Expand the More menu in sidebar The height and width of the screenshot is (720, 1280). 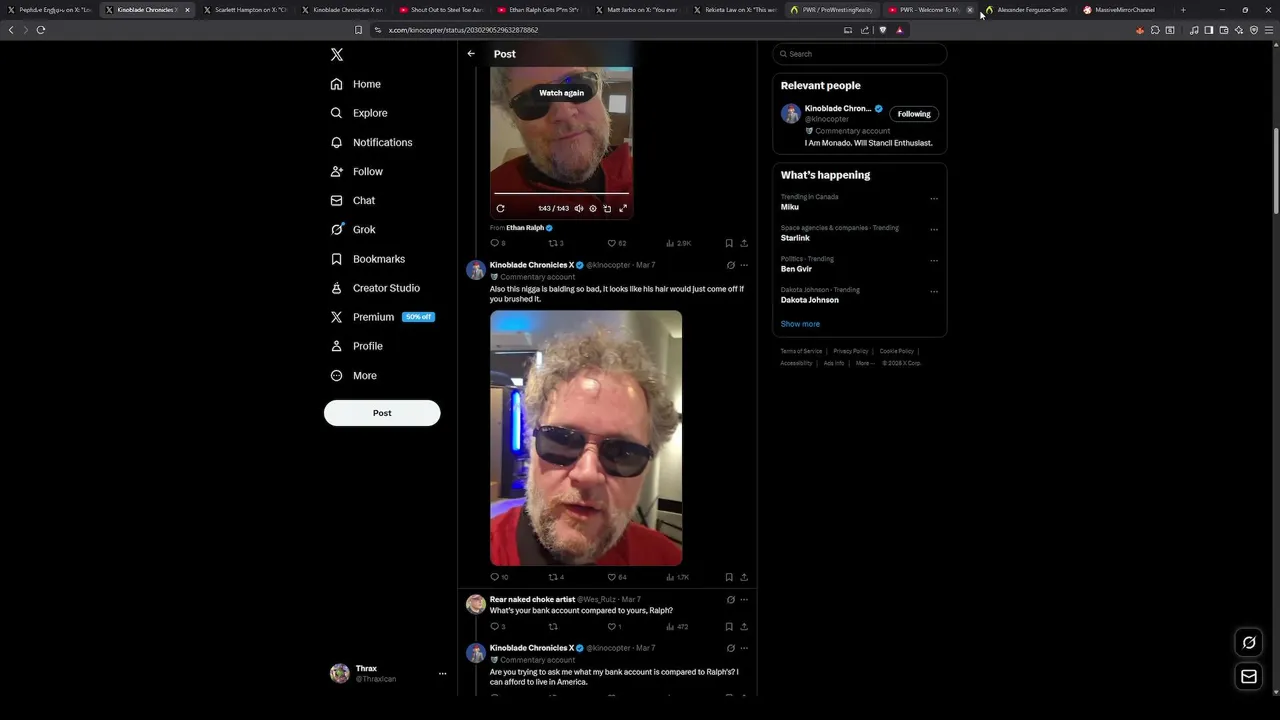(354, 376)
